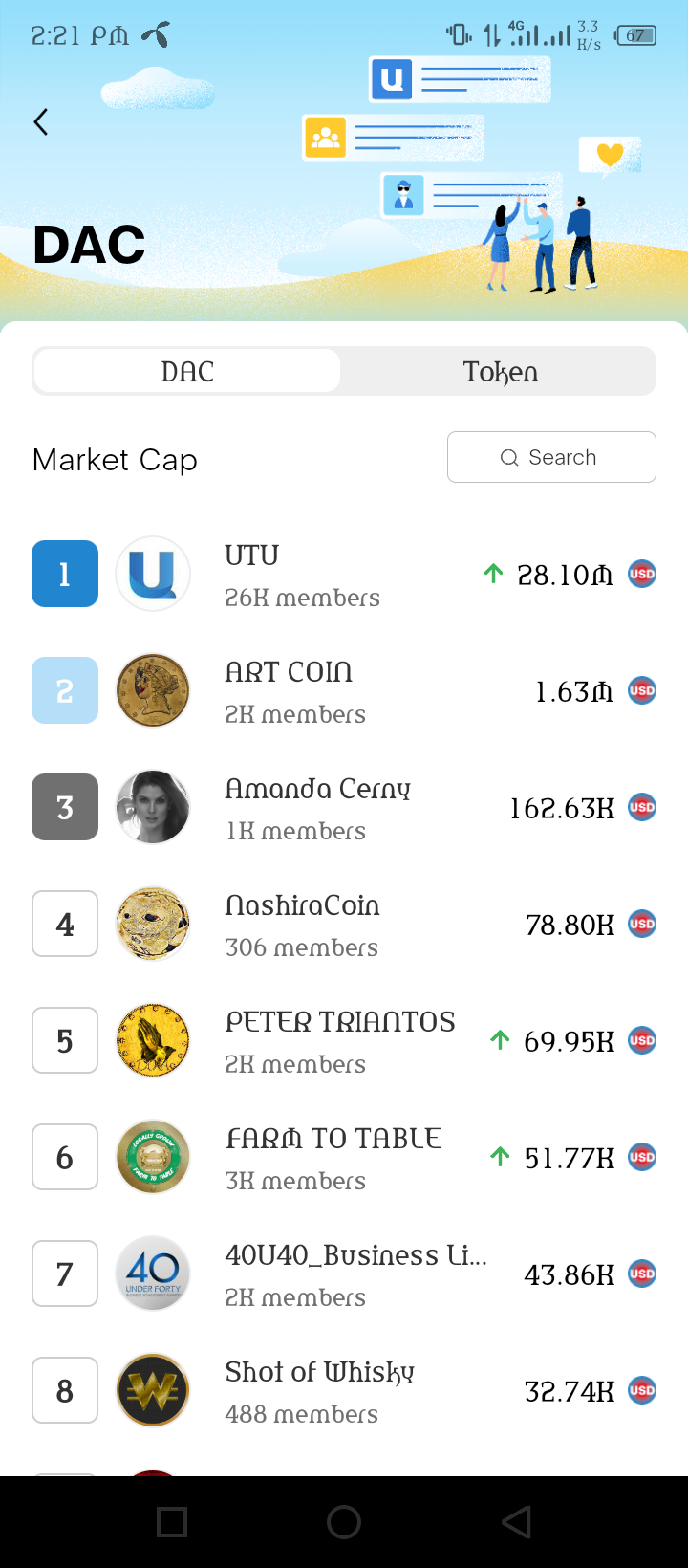Image resolution: width=688 pixels, height=1568 pixels.
Task: Tap the NashiraCoin dragon coin icon
Action: click(153, 924)
